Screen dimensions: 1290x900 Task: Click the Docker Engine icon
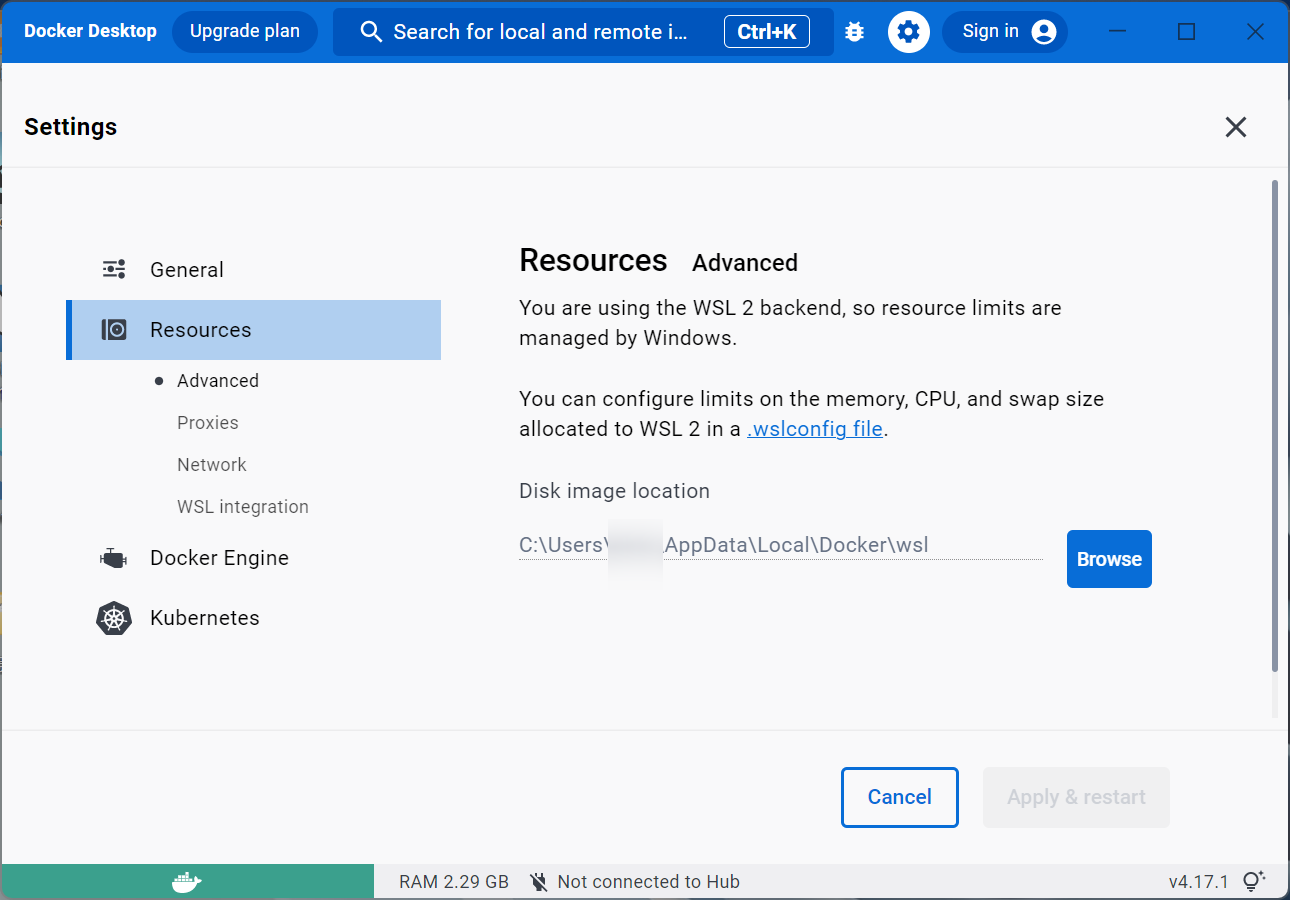[113, 558]
